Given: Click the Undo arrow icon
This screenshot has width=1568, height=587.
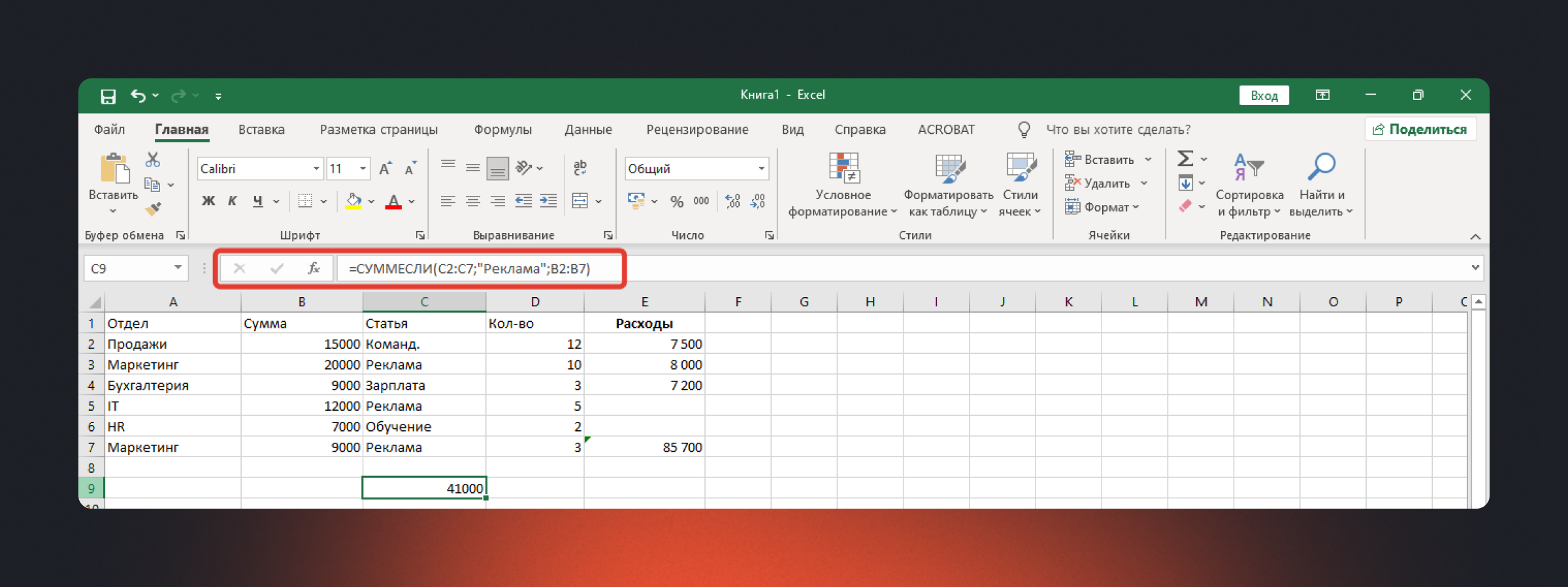Looking at the screenshot, I should [137, 96].
